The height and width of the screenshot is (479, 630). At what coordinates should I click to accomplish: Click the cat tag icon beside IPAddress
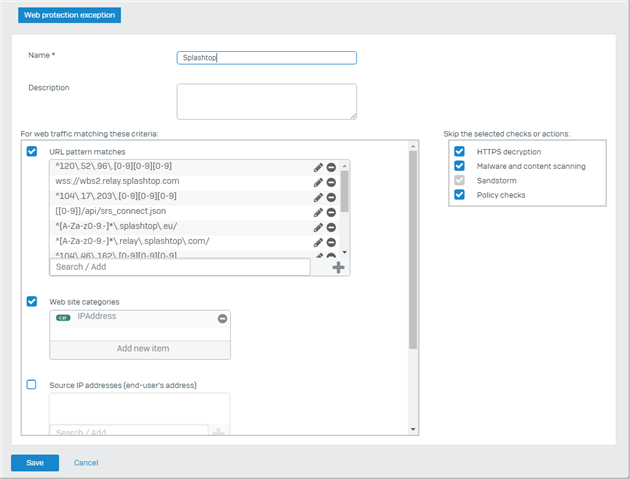(63, 318)
